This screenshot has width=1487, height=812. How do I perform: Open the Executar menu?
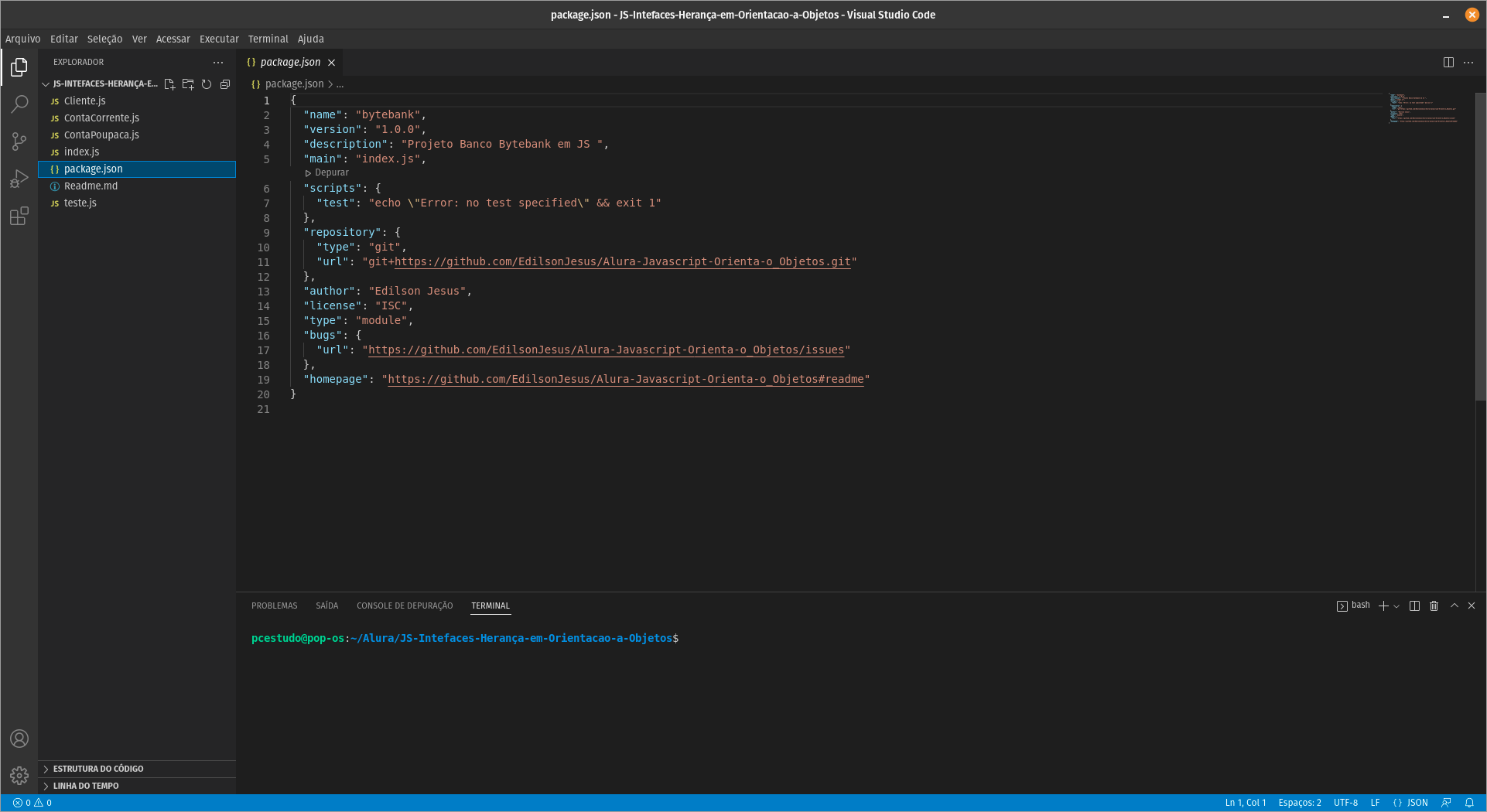pos(220,39)
